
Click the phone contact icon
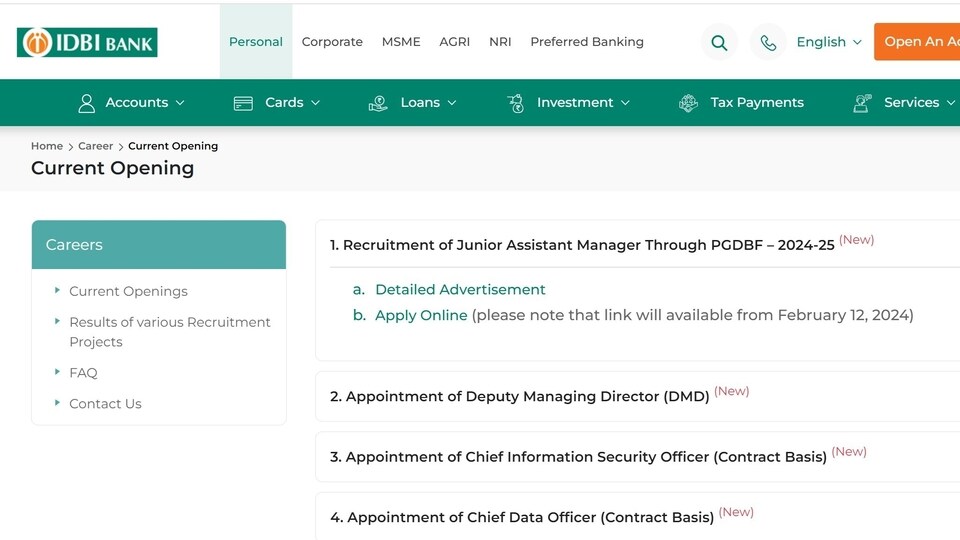tap(768, 42)
